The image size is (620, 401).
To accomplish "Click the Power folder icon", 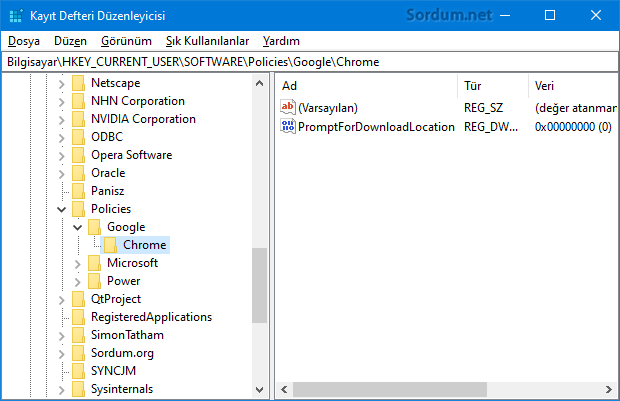I will pos(94,281).
